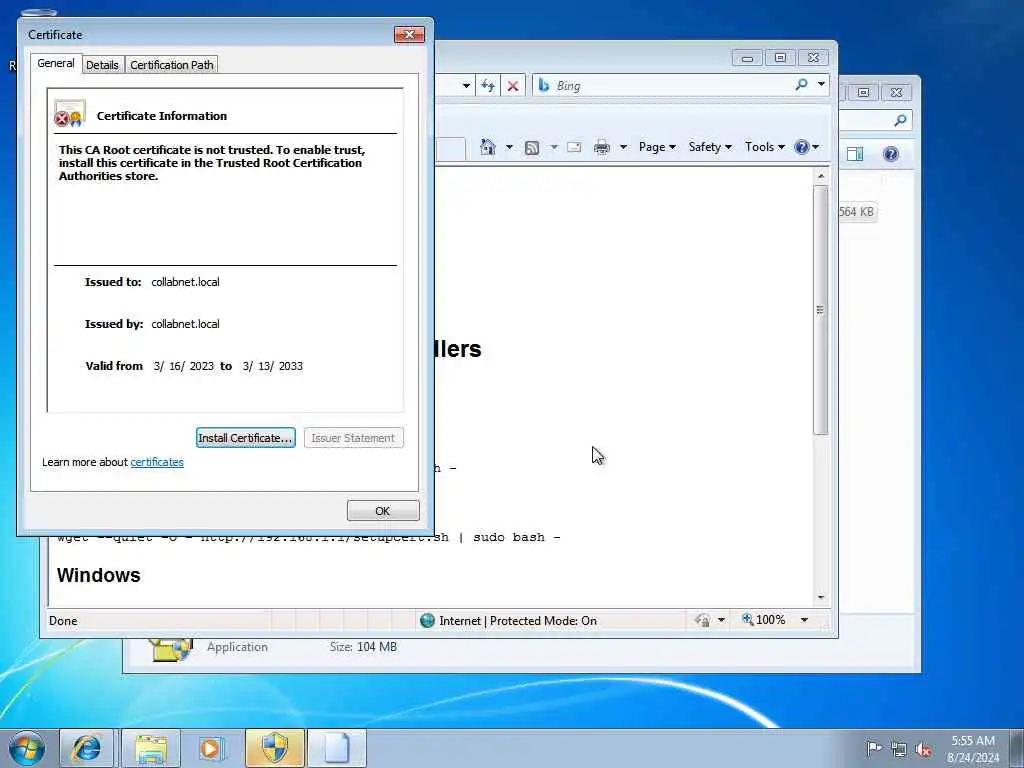Click the privacy report status icon
The height and width of the screenshot is (768, 1024).
(703, 620)
